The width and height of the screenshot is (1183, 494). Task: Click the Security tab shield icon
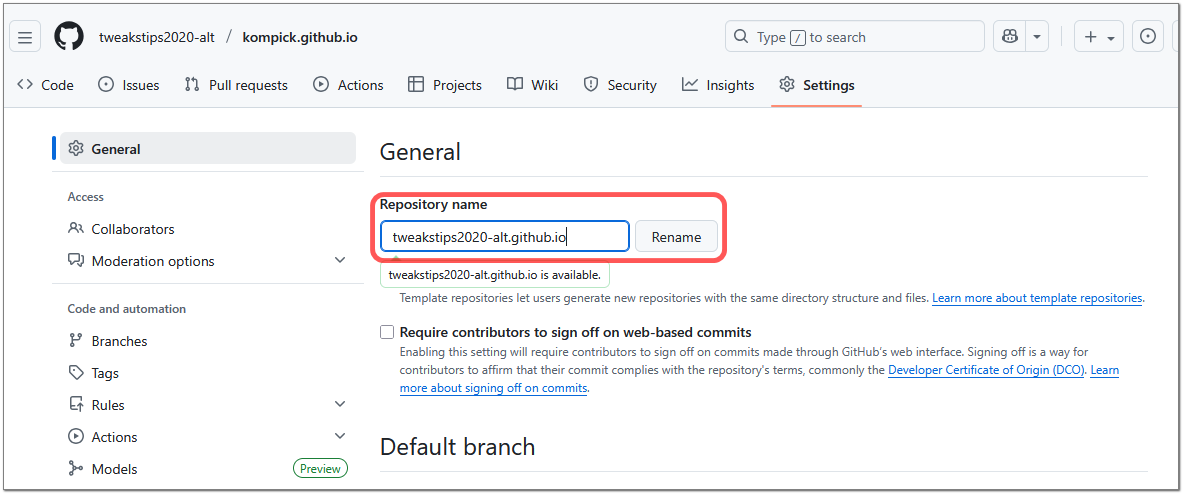592,84
